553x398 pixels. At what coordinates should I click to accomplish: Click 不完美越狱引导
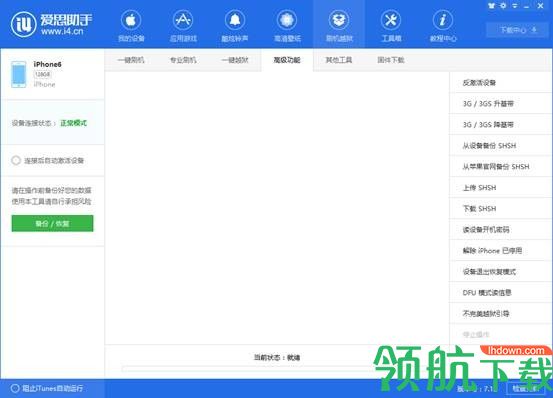[x=501, y=313]
